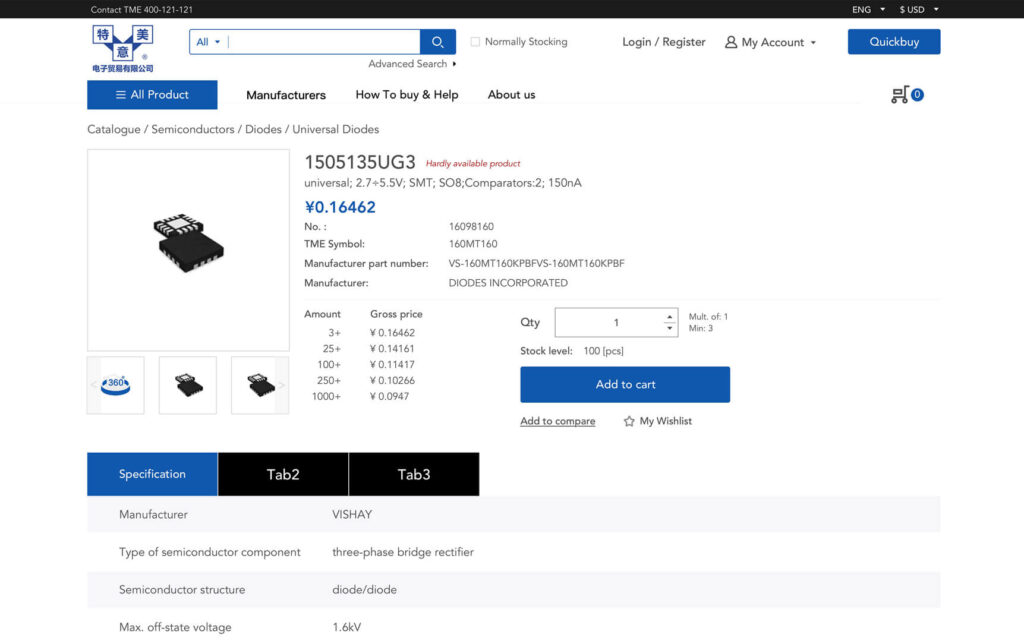
Task: Click Login / Register link
Action: (x=664, y=42)
